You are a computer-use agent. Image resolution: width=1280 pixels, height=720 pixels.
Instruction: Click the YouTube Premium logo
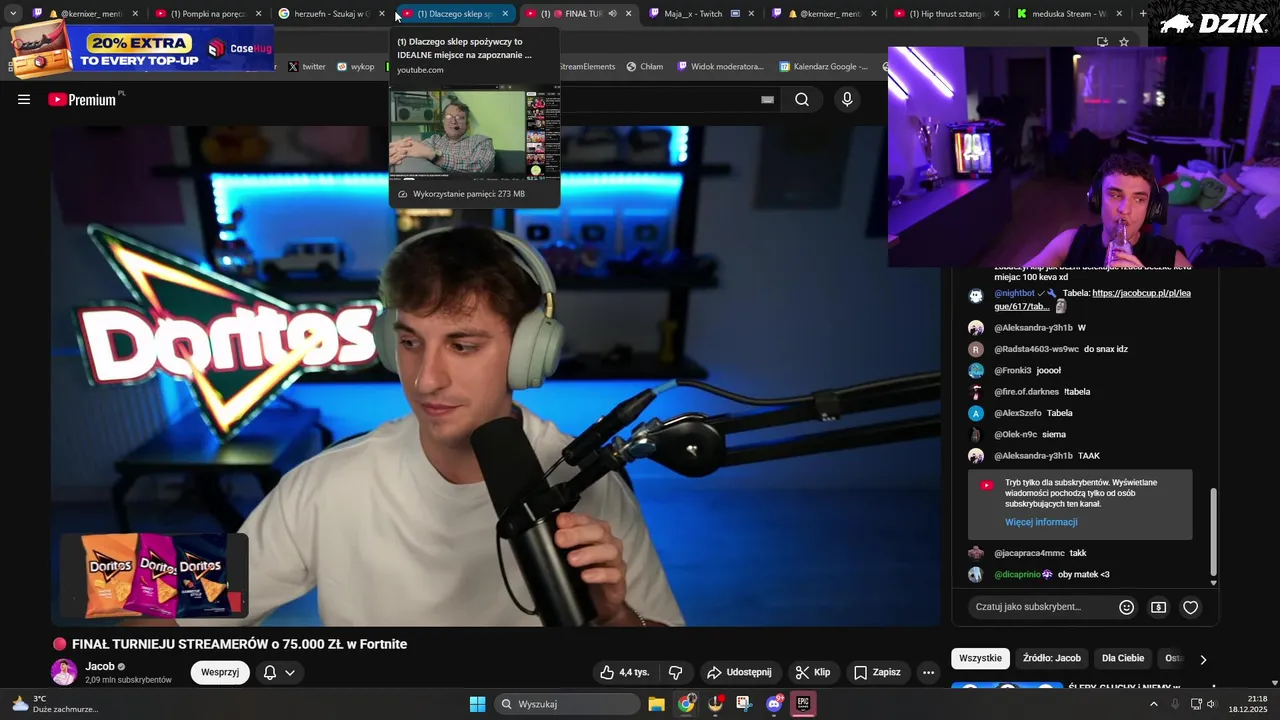click(x=82, y=100)
